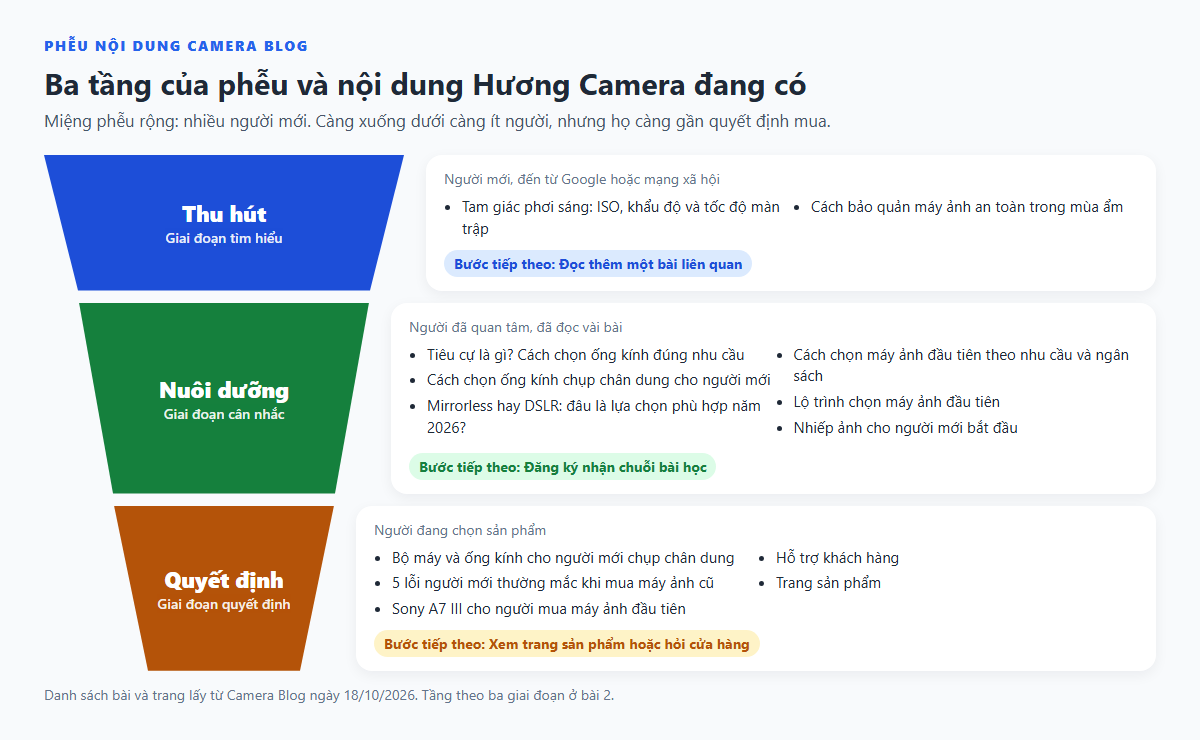This screenshot has width=1200, height=740.
Task: Open 'Cách bảo quản máy ảnh an toàn trong mùa ẩm'
Action: pos(966,207)
